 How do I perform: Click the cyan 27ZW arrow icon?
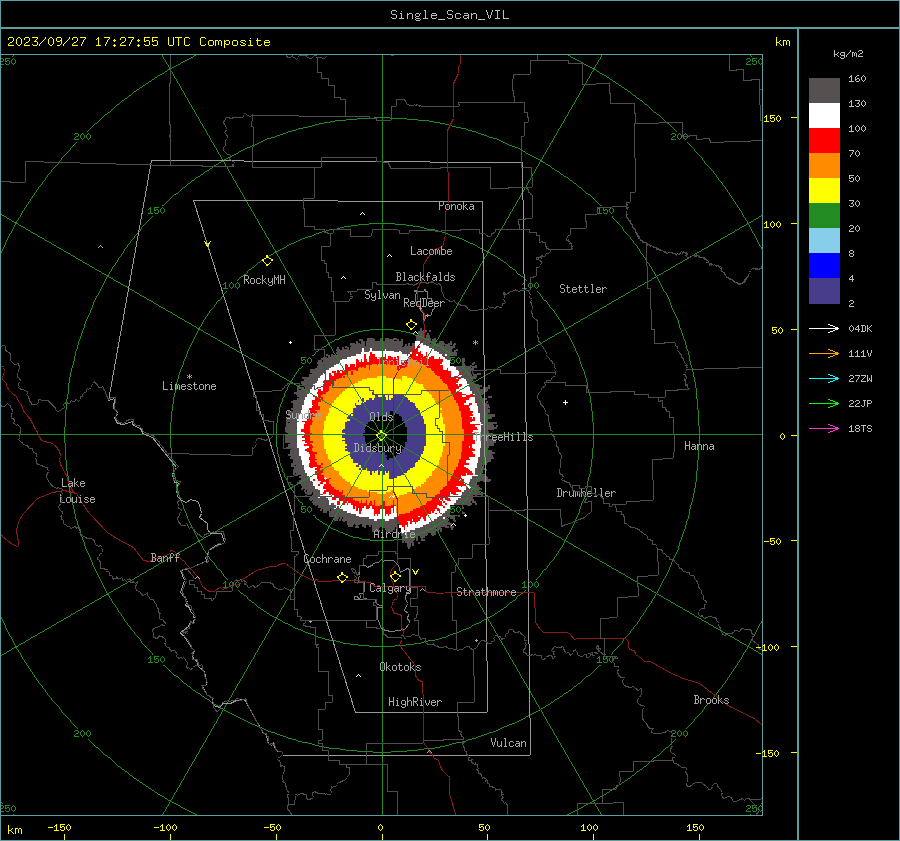pyautogui.click(x=824, y=378)
